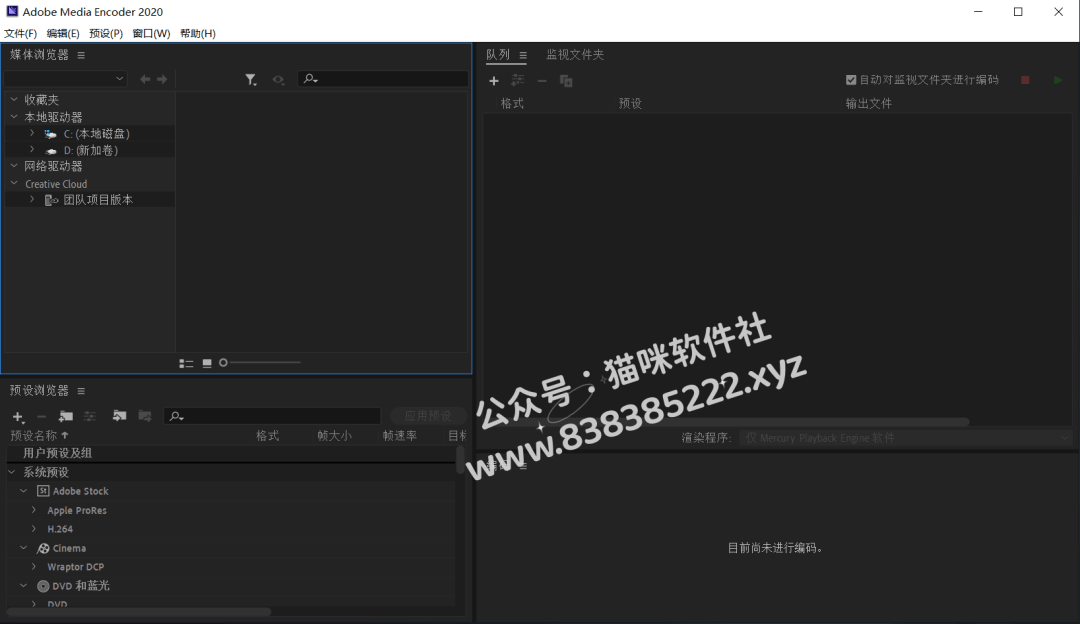The width and height of the screenshot is (1080, 624).
Task: Export presets using the folder-out icon
Action: [145, 416]
